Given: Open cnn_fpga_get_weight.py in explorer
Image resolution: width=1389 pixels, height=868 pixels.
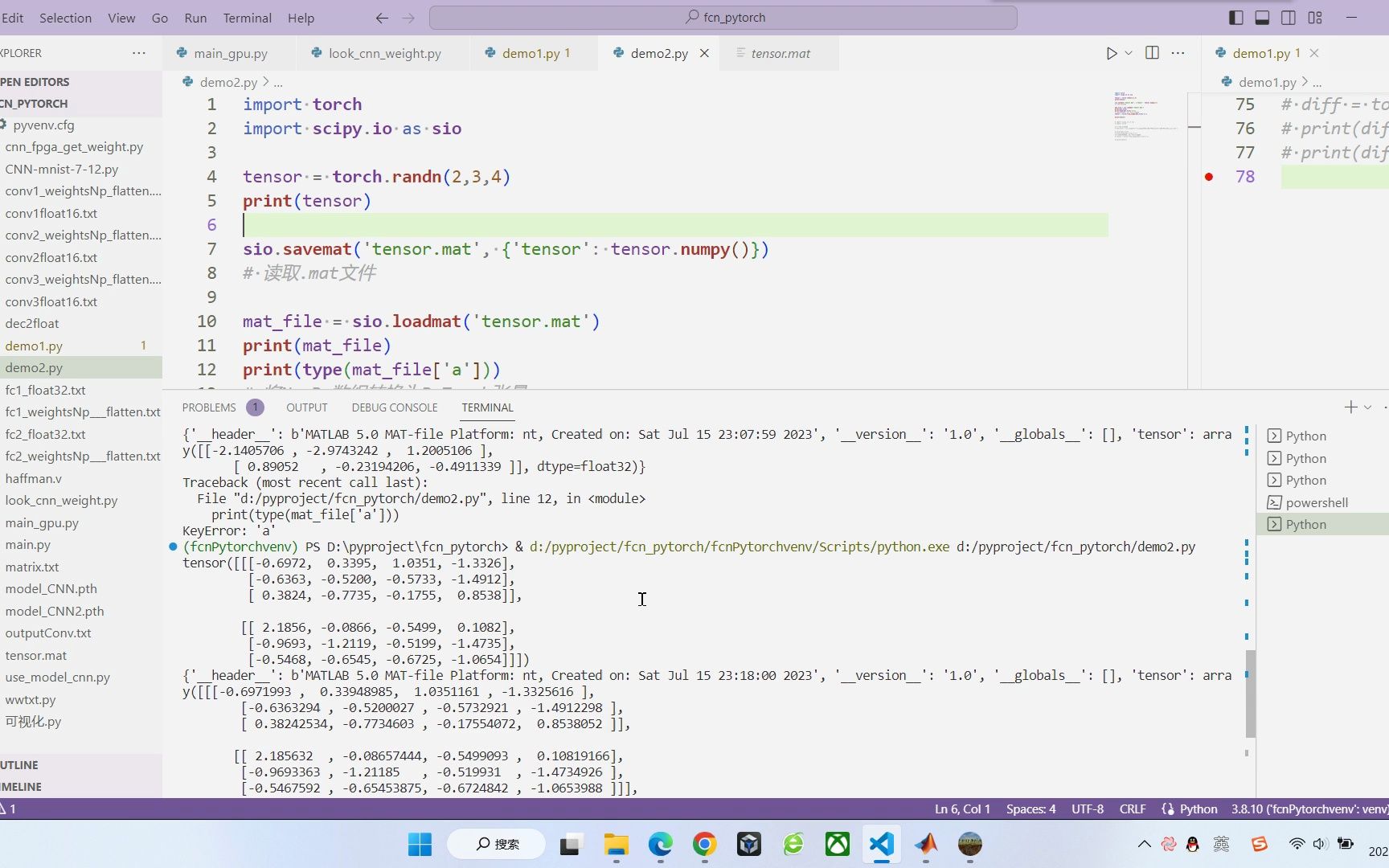Looking at the screenshot, I should [80, 147].
